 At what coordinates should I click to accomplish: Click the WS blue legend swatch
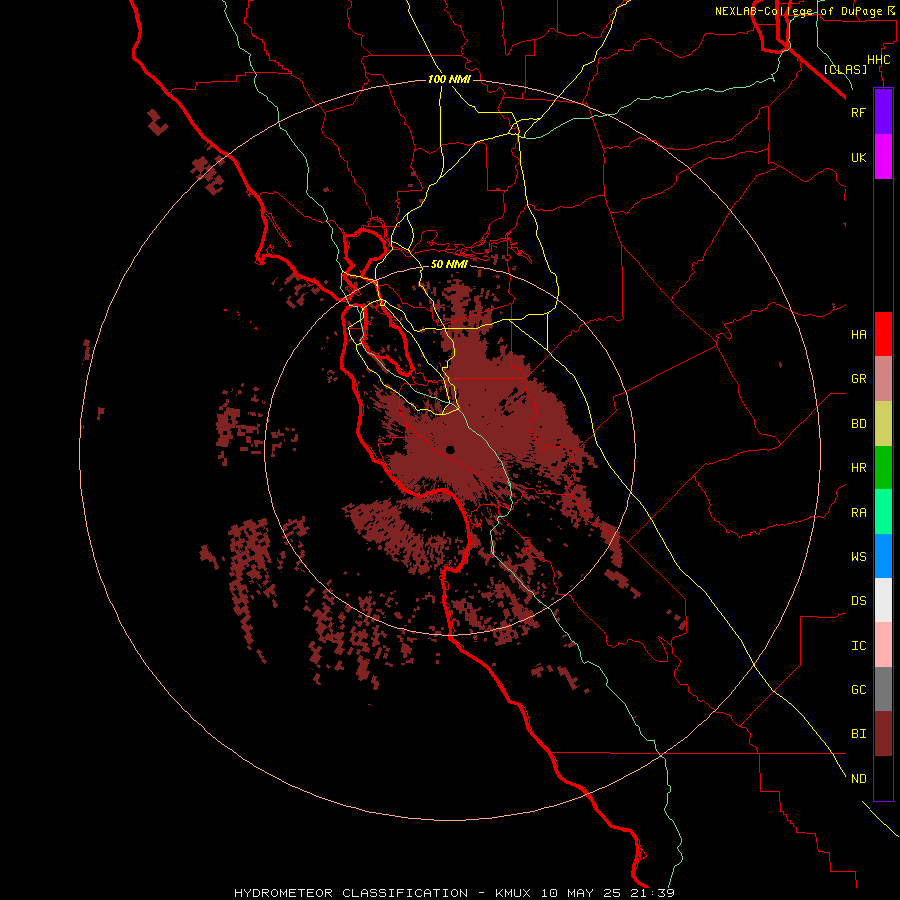tap(883, 556)
